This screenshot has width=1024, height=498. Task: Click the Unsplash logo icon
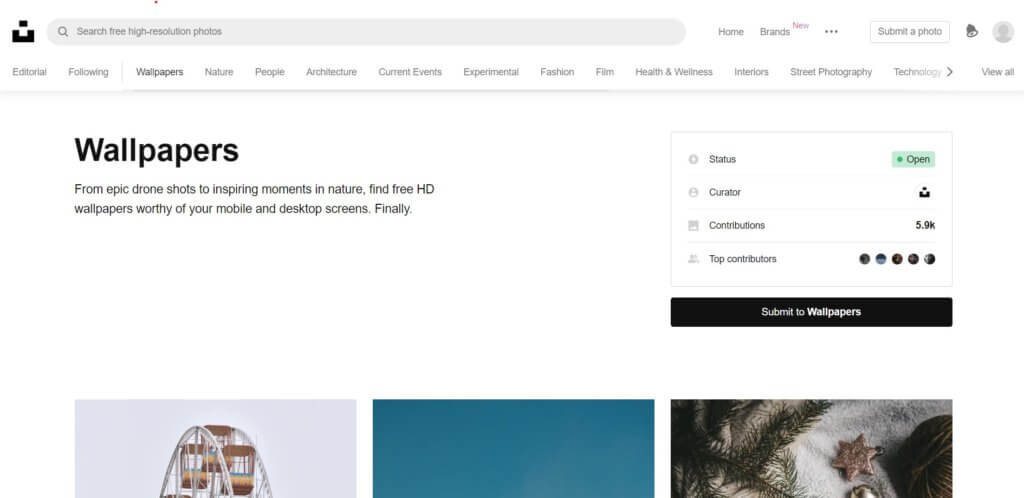pos(23,31)
